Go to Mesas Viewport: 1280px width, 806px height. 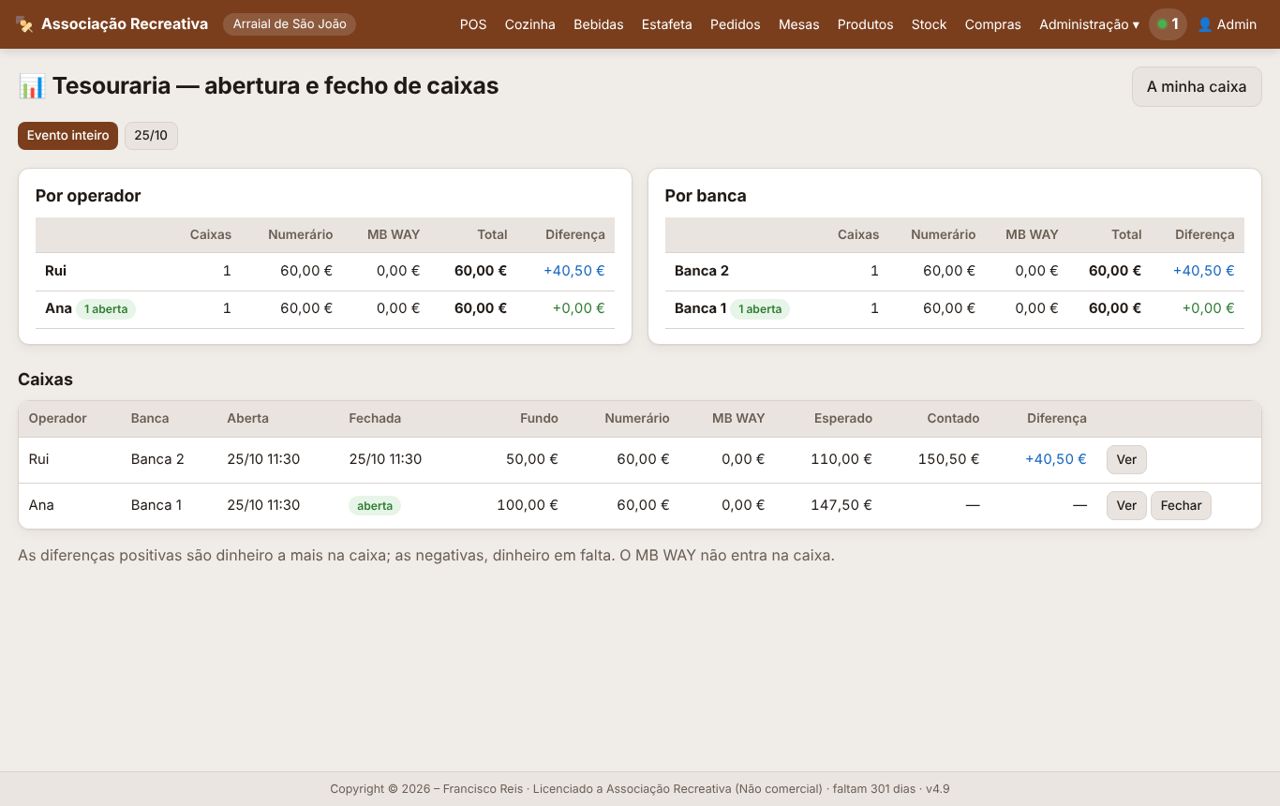798,24
